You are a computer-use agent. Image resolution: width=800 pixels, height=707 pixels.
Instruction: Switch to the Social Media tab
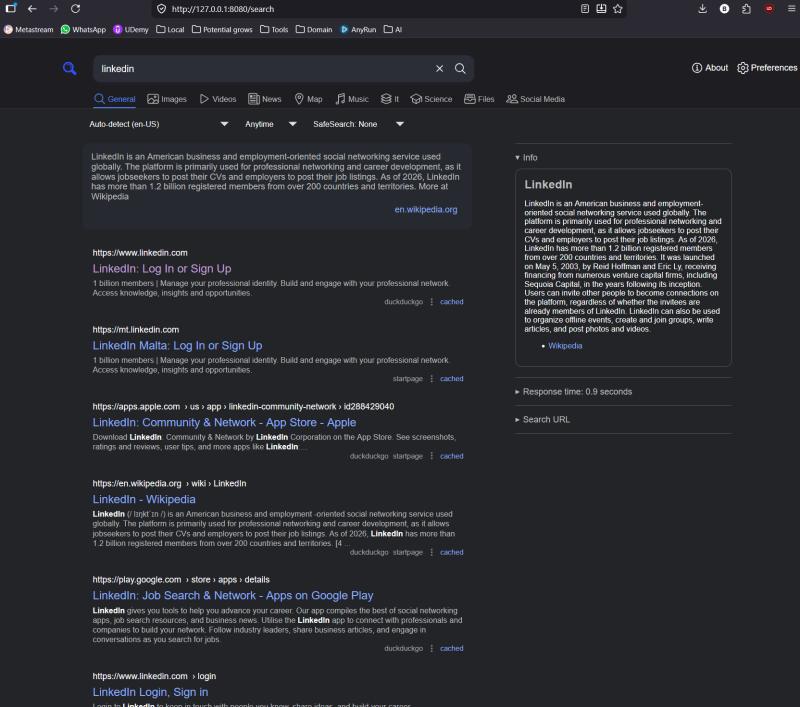coord(535,99)
